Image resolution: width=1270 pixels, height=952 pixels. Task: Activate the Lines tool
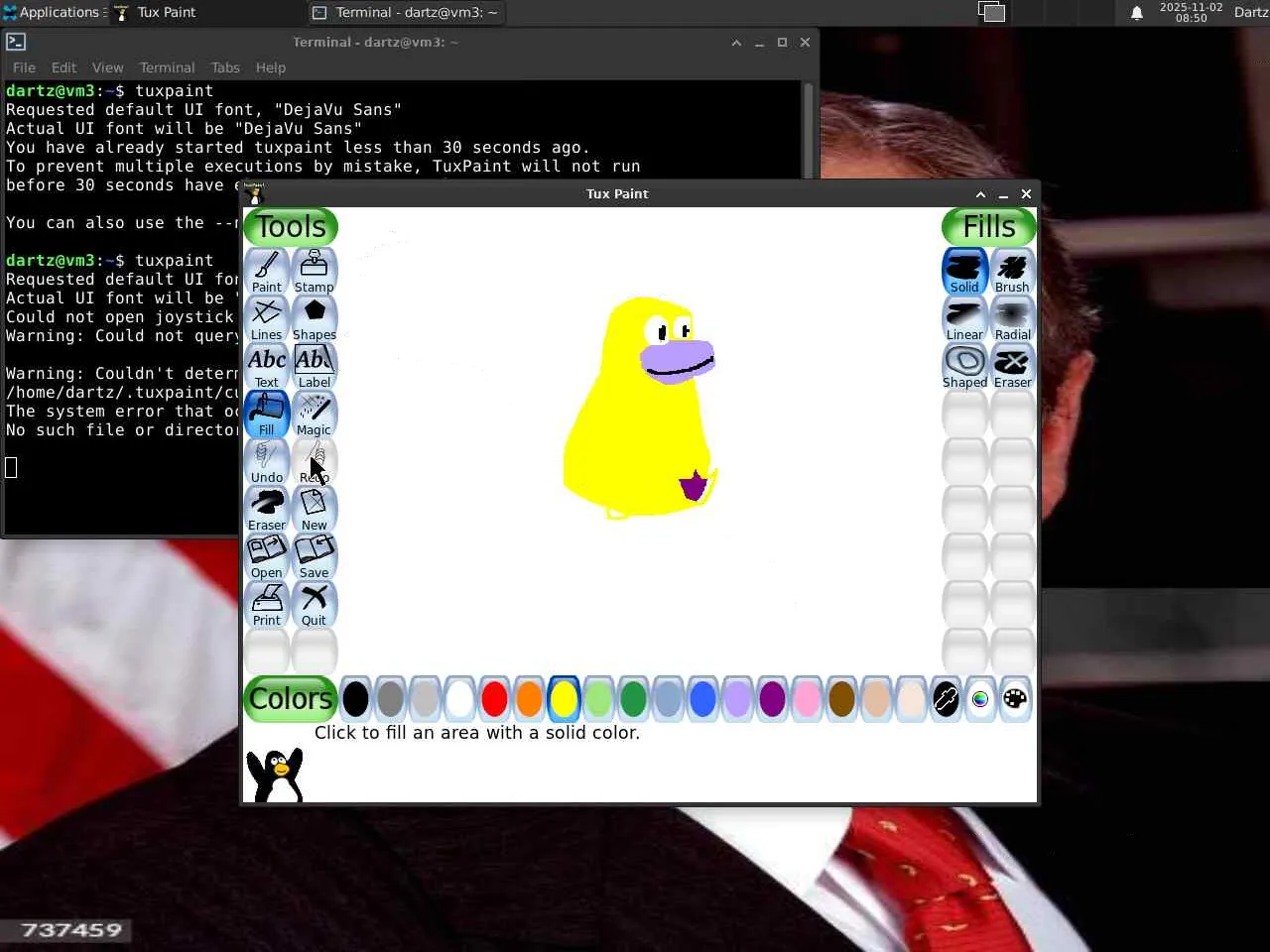pyautogui.click(x=267, y=319)
